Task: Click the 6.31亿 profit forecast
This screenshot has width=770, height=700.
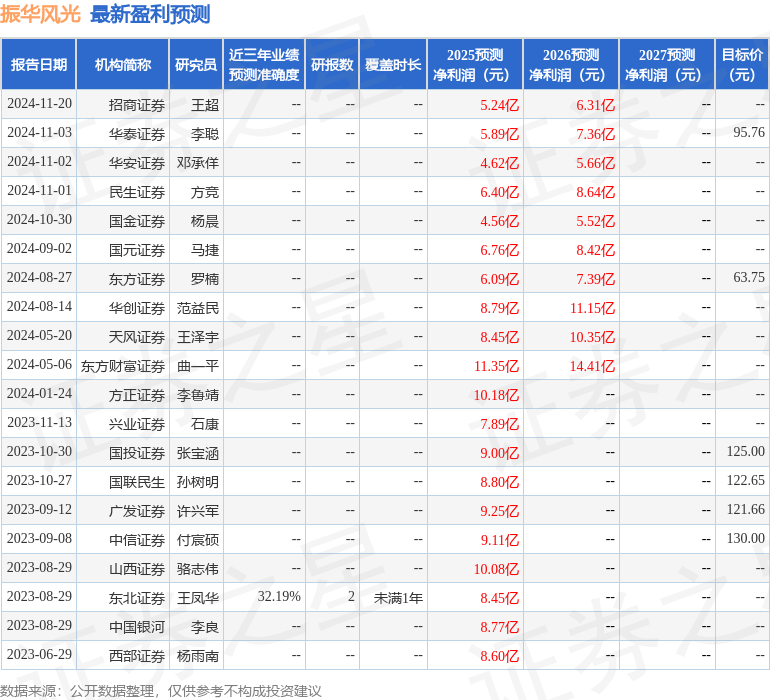Action: point(595,105)
